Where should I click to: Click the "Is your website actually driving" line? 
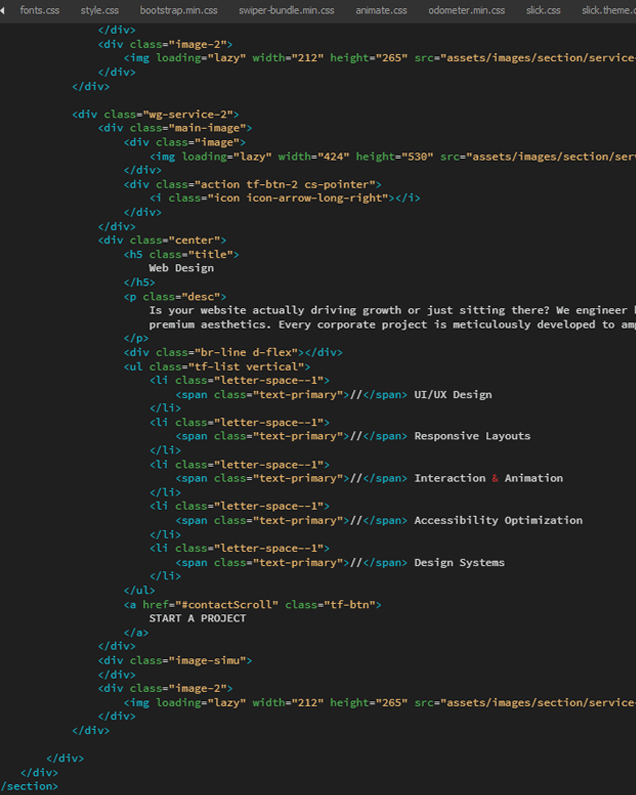392,310
